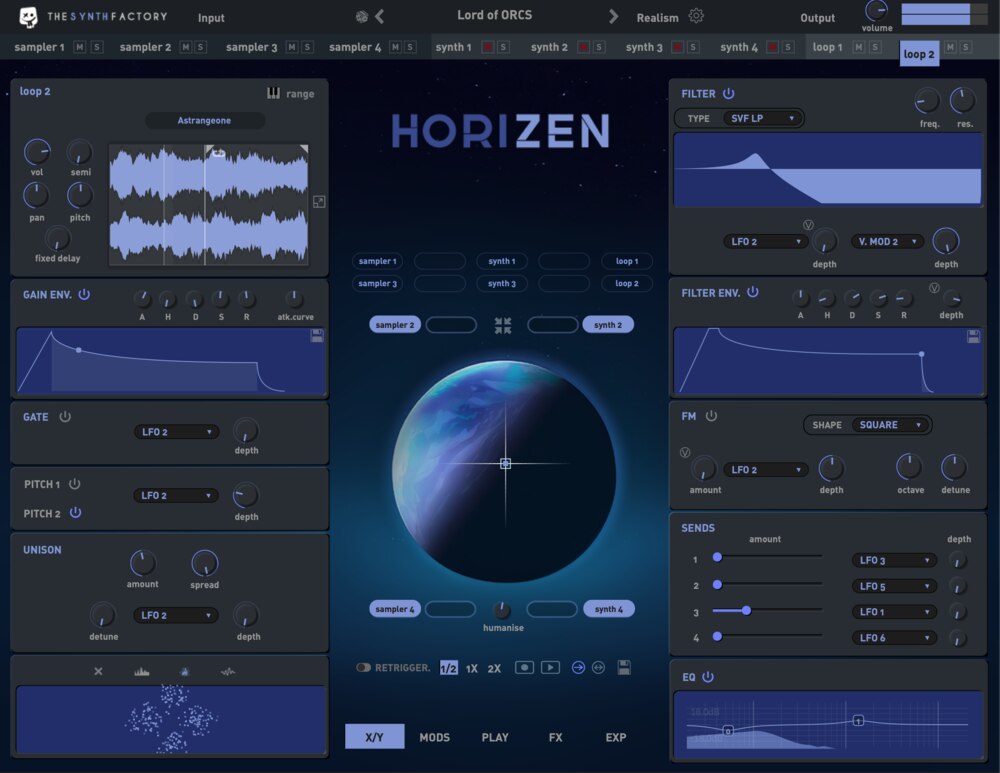Click the play icon next to record

[x=550, y=666]
